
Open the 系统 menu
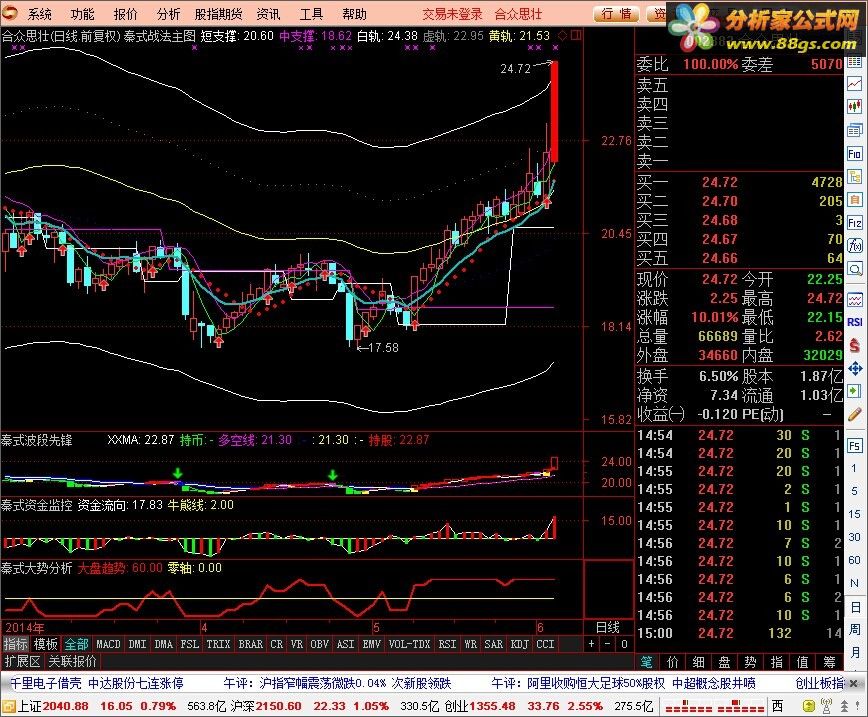39,14
